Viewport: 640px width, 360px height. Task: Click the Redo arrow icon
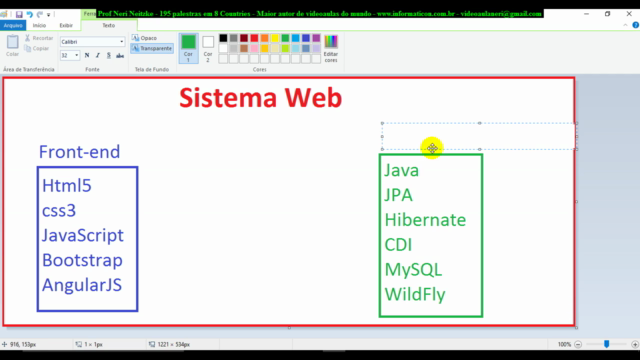40,14
